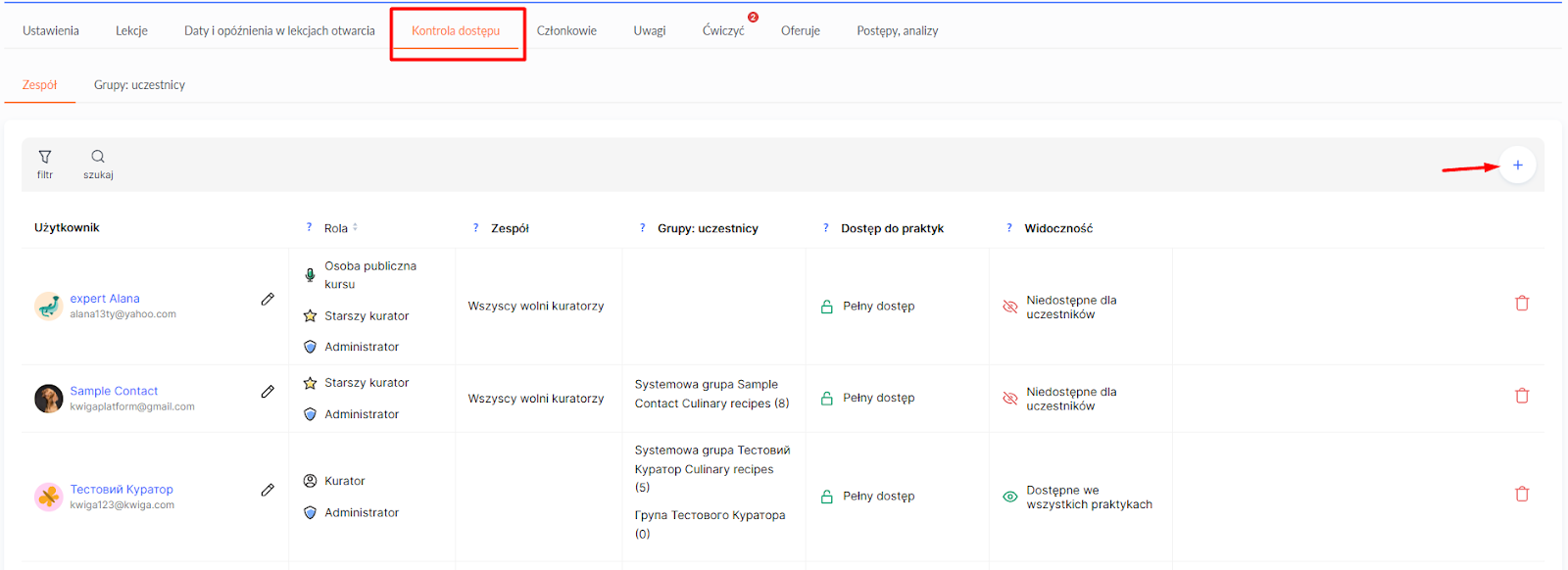Click help icon next to Zespół column
The height and width of the screenshot is (570, 1568).
pyautogui.click(x=476, y=227)
